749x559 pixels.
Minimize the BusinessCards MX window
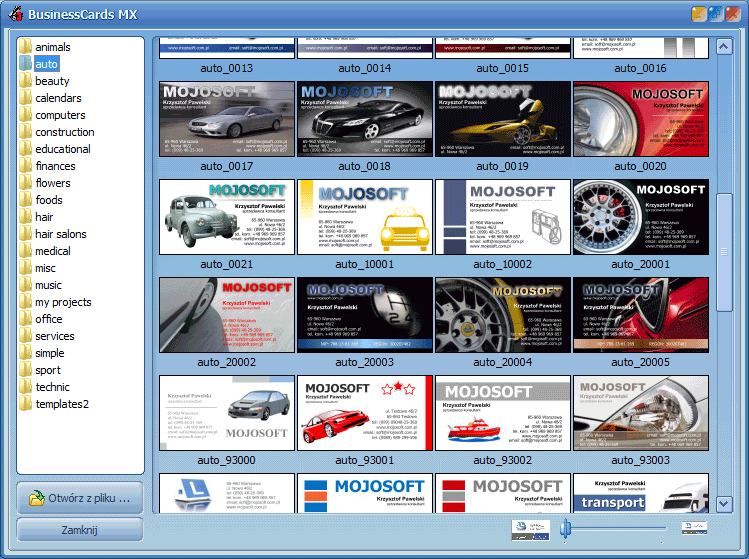coord(699,14)
